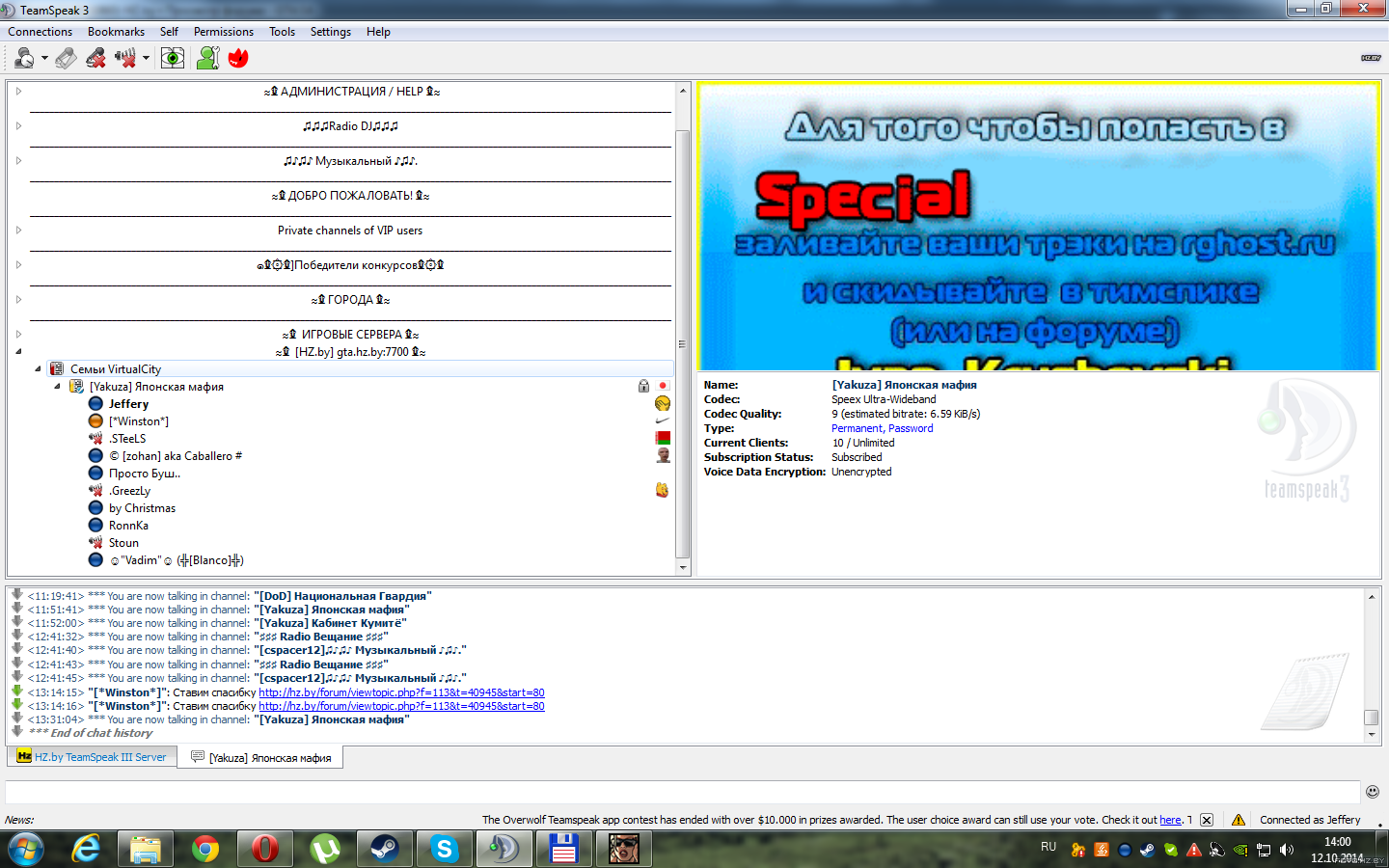
Task: Open the Bookmarks menu
Action: pyautogui.click(x=116, y=32)
